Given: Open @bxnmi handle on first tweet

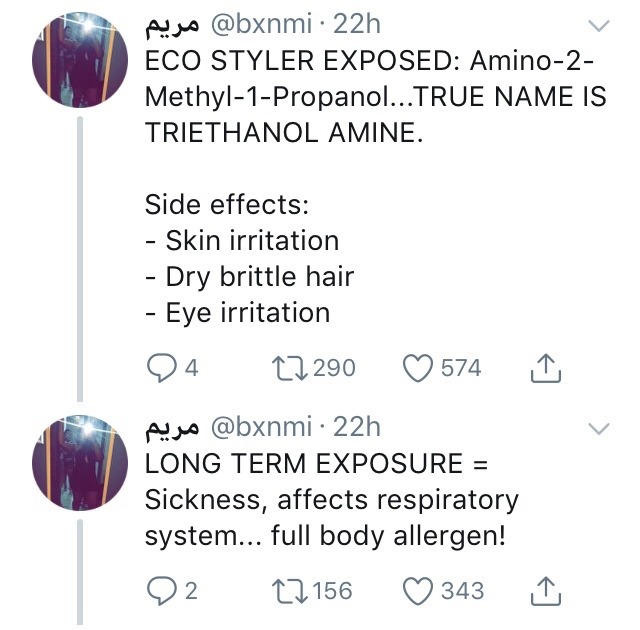Looking at the screenshot, I should point(261,24).
